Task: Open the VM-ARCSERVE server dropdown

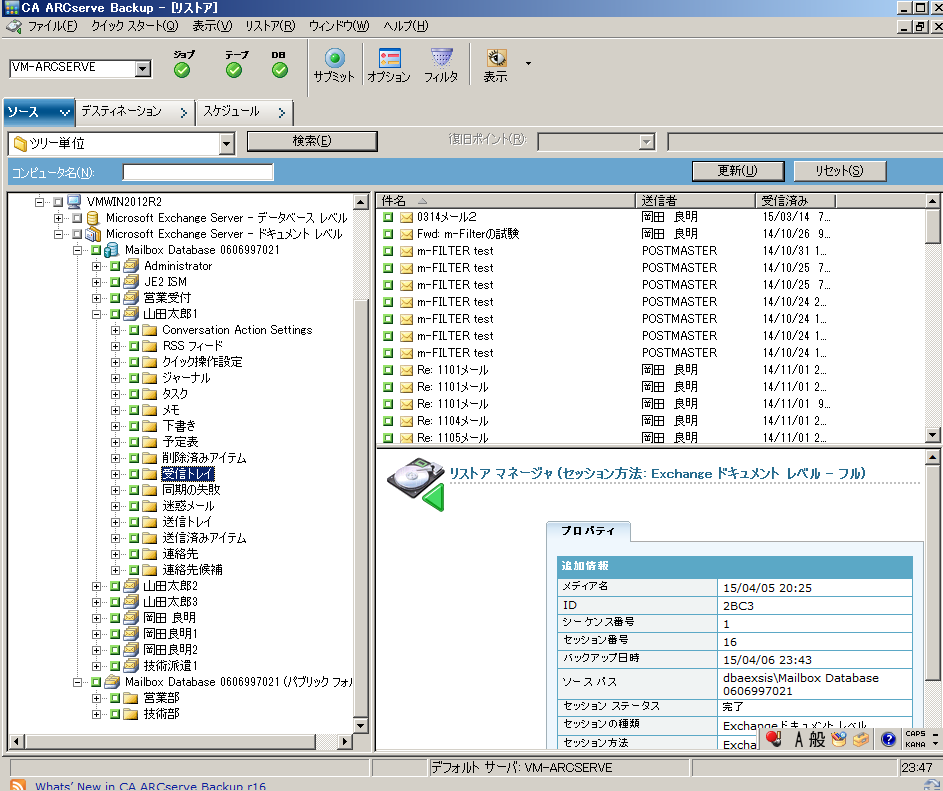Action: coord(142,69)
